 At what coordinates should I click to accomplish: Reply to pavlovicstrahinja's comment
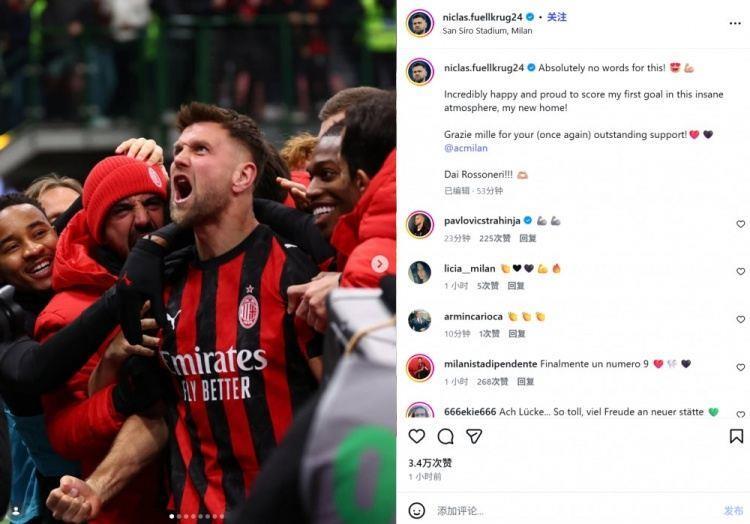click(x=528, y=238)
